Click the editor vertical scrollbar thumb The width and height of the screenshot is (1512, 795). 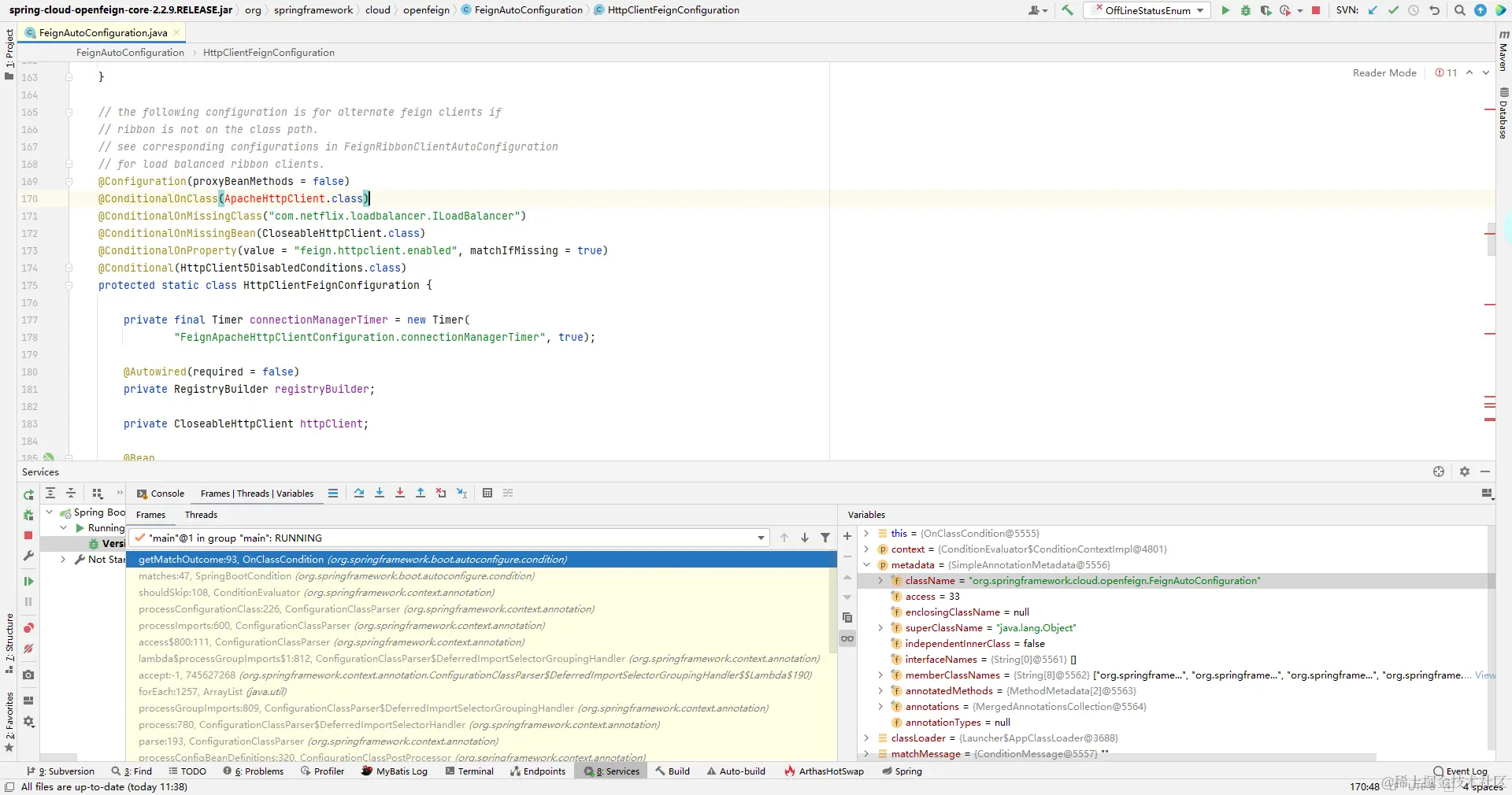[x=1491, y=239]
